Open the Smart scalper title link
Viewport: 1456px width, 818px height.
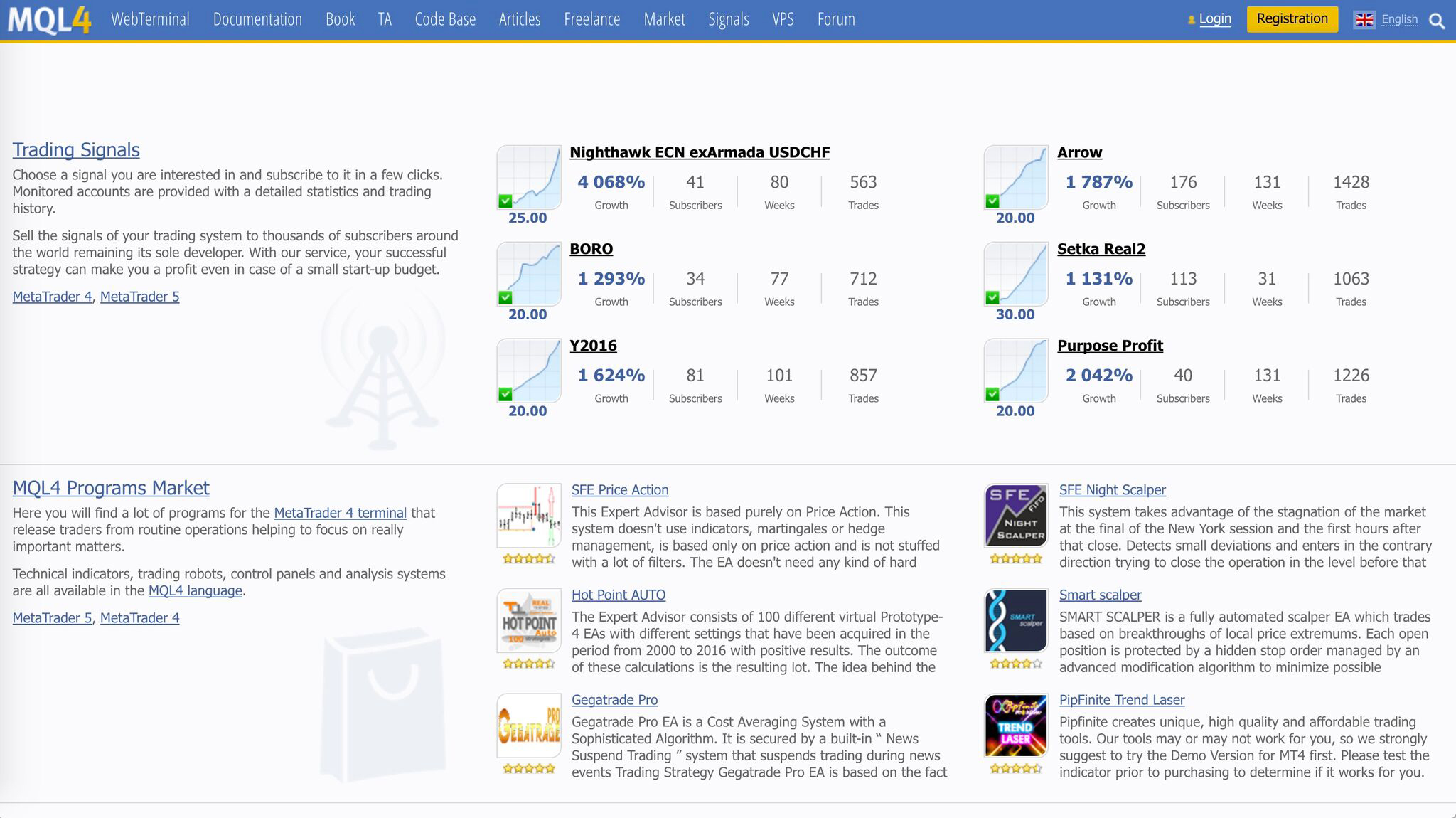[1100, 595]
